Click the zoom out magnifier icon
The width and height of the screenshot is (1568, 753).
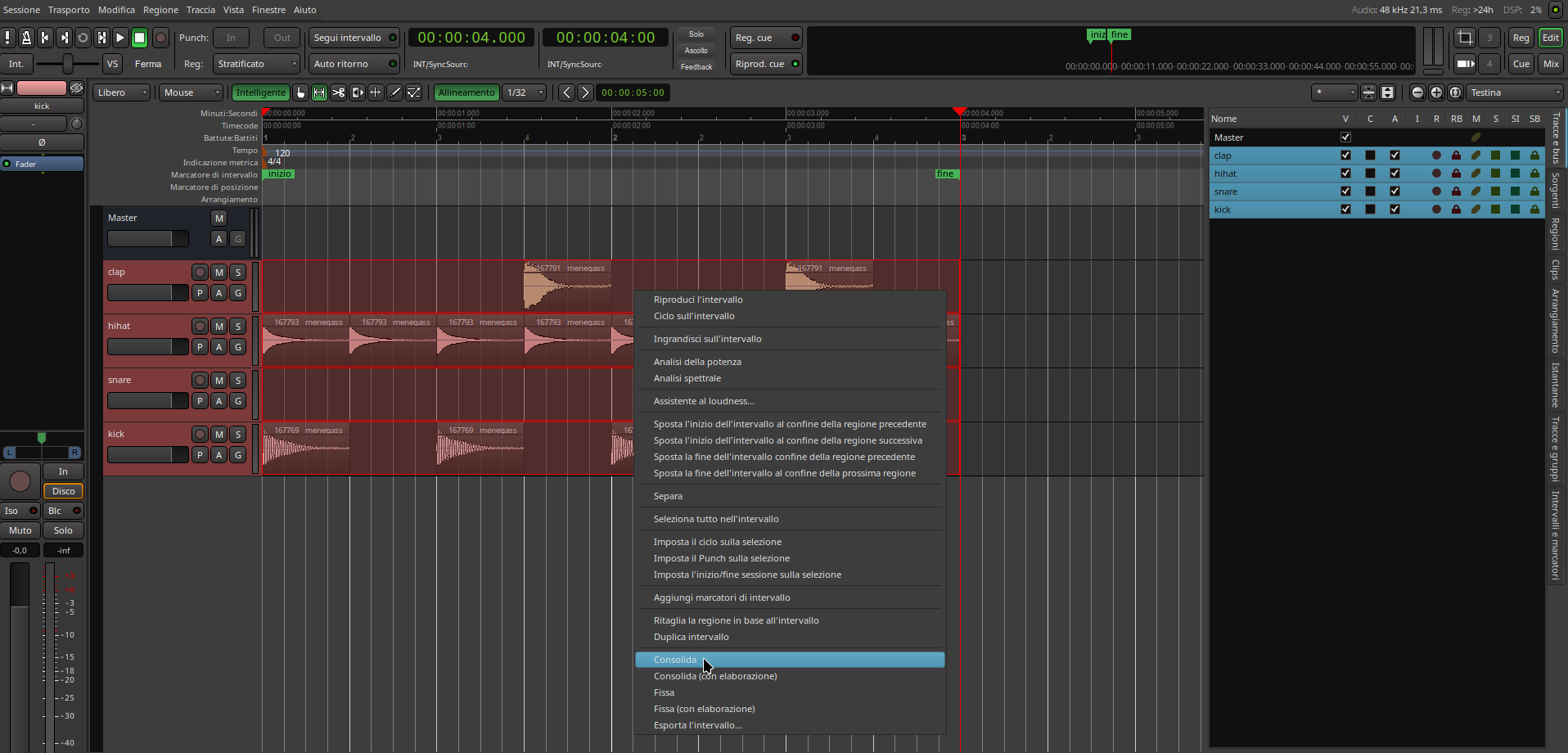pos(1417,92)
